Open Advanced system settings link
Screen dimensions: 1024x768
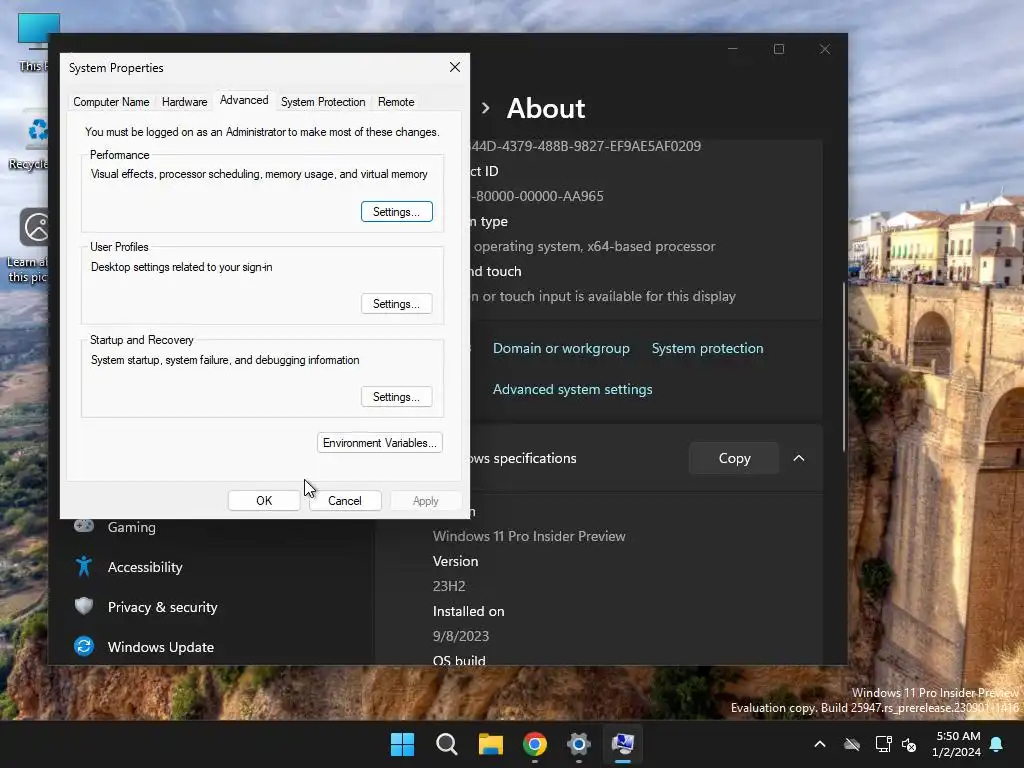coord(572,389)
